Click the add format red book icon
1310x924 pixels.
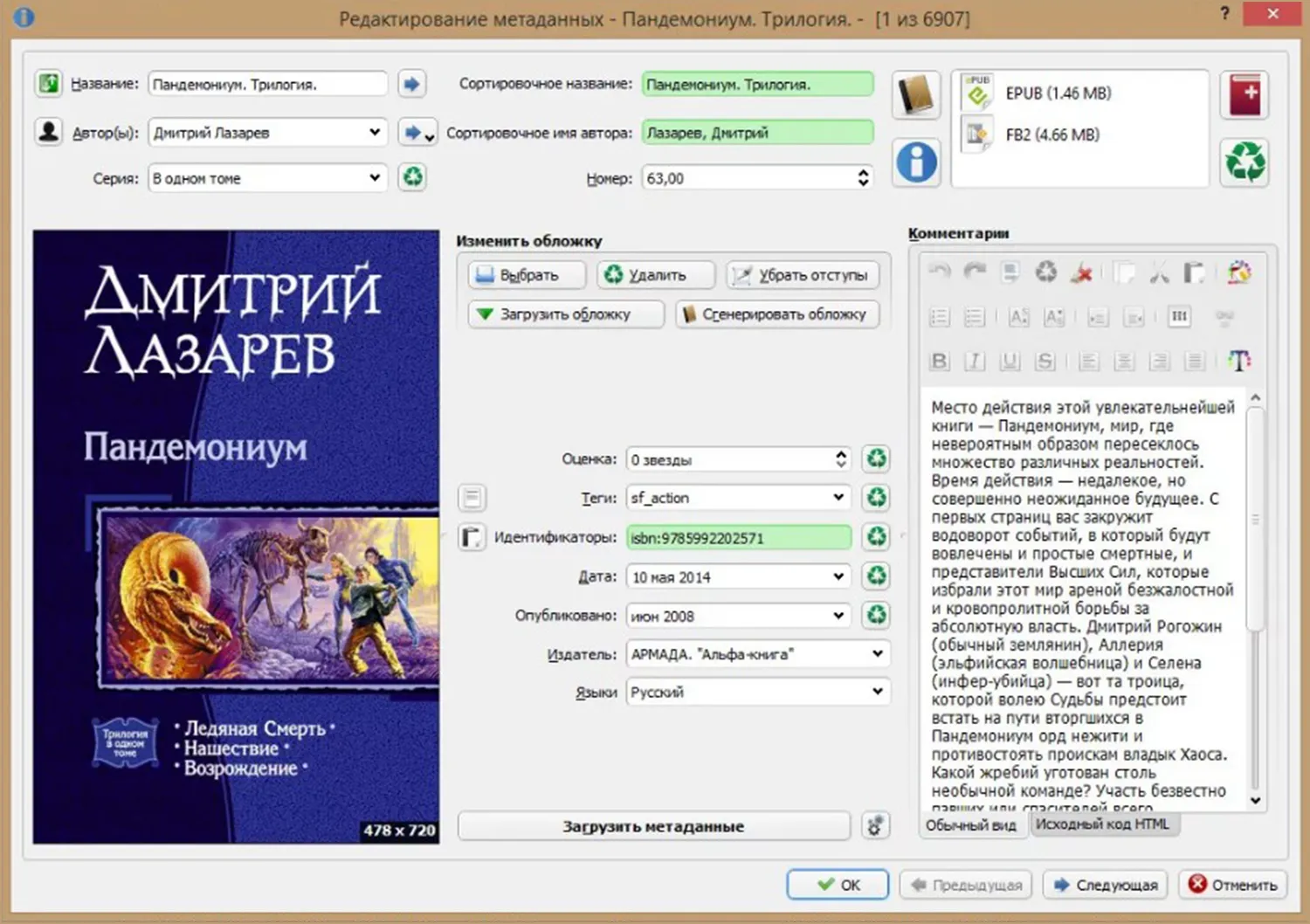(1245, 95)
